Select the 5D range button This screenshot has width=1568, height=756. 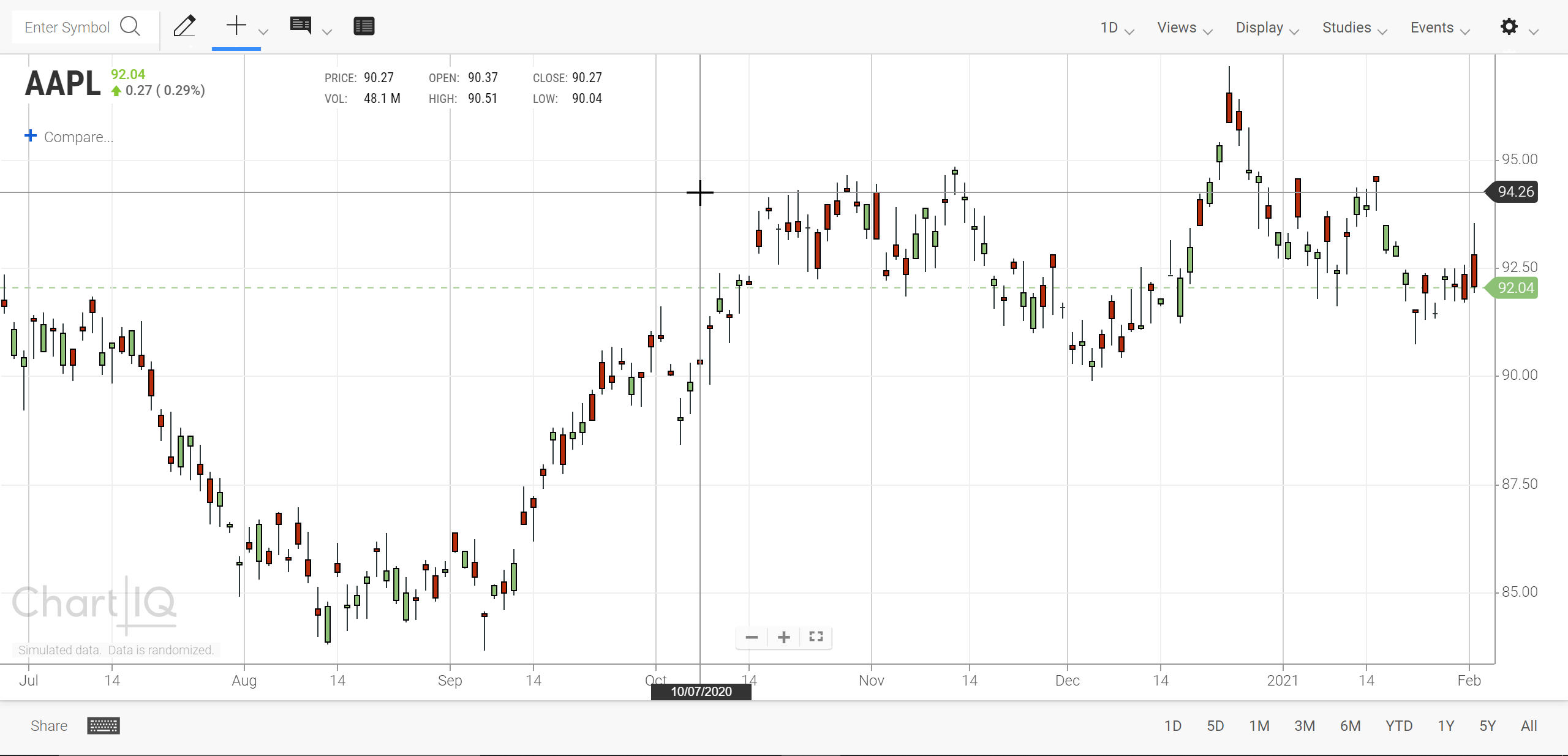(1215, 726)
